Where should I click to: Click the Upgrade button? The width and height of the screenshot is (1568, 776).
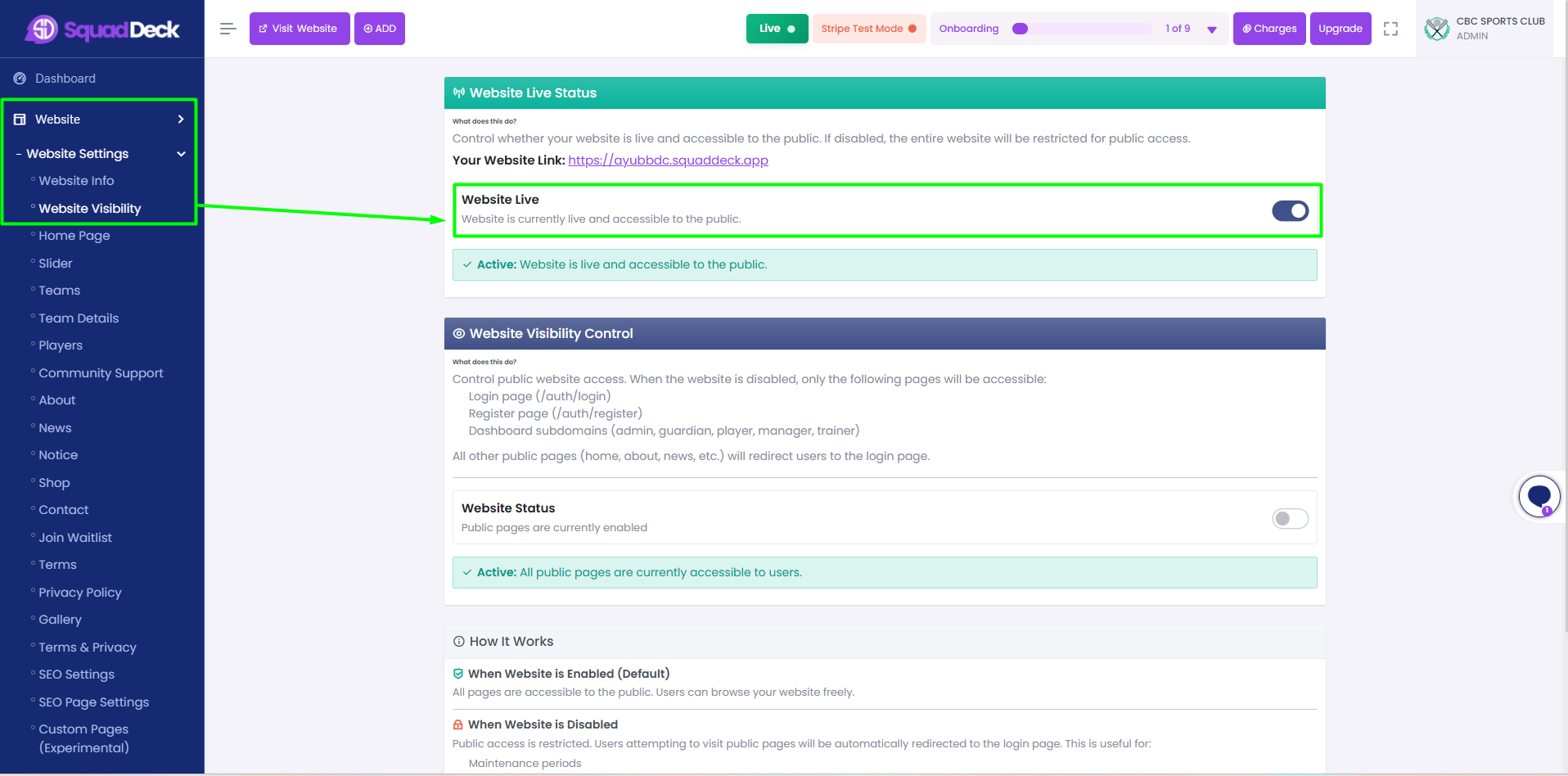[1340, 29]
